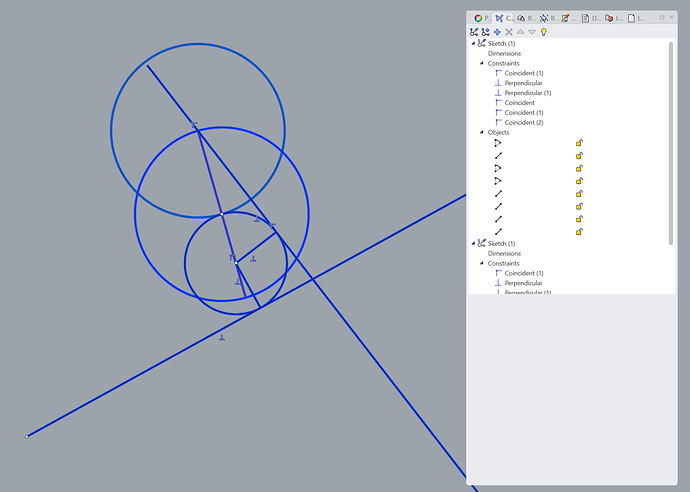This screenshot has width=690, height=492.
Task: Click the constraints panel vertical scrollbar
Action: (x=671, y=143)
